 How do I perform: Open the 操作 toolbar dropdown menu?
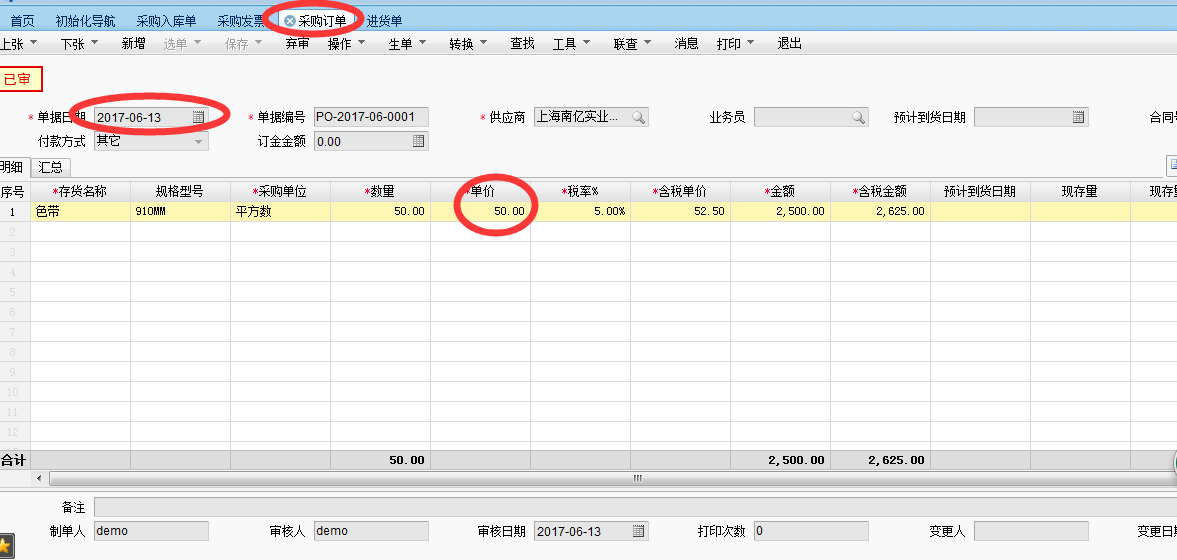346,44
